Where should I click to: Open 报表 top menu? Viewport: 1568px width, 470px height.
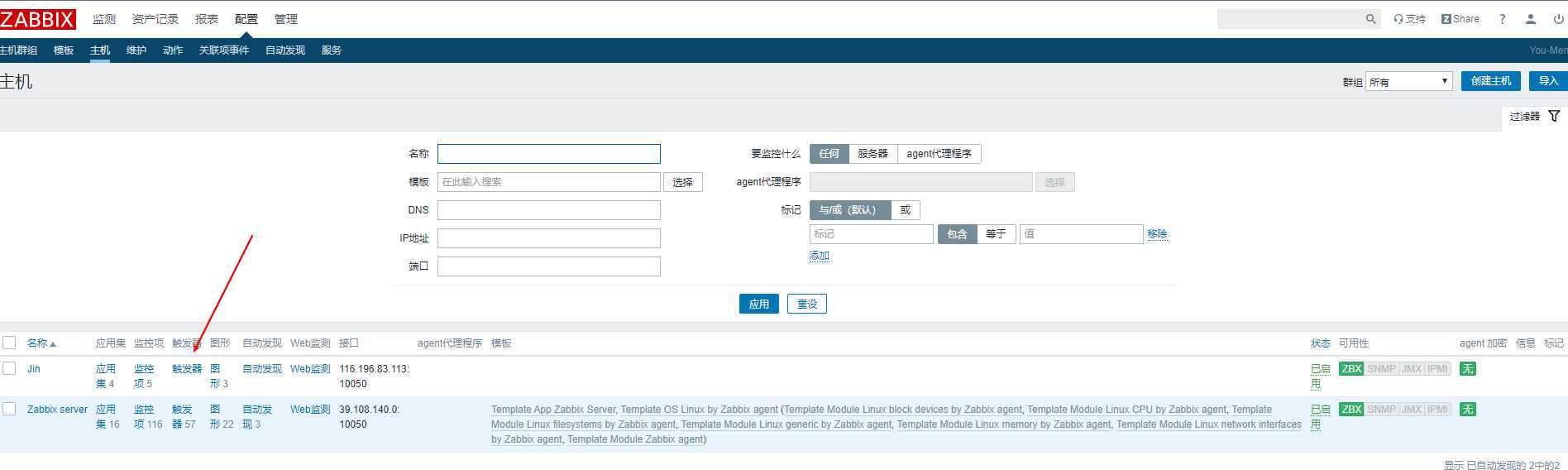click(x=207, y=19)
